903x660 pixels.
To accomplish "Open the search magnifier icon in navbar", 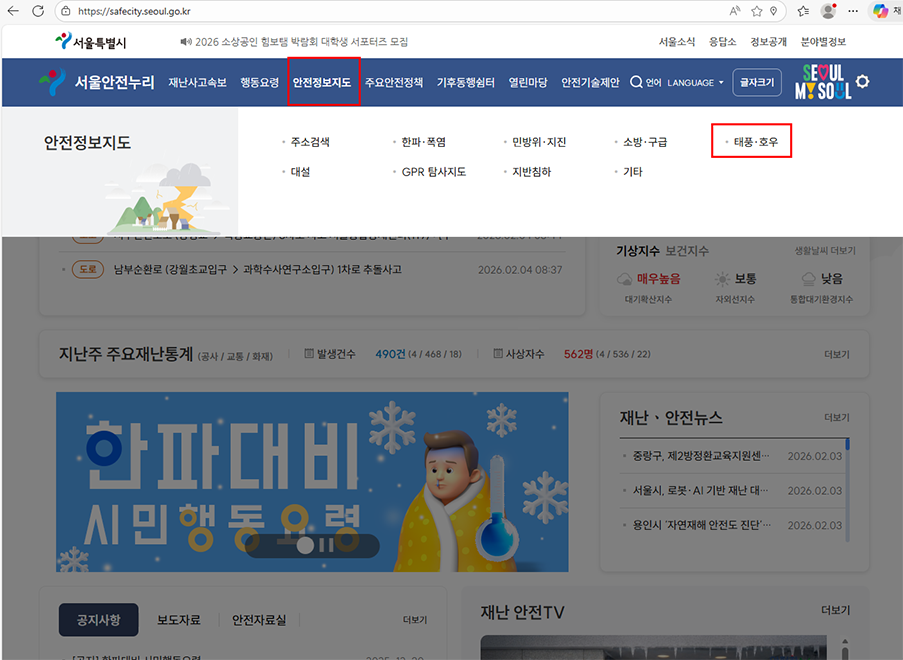I will pos(636,83).
